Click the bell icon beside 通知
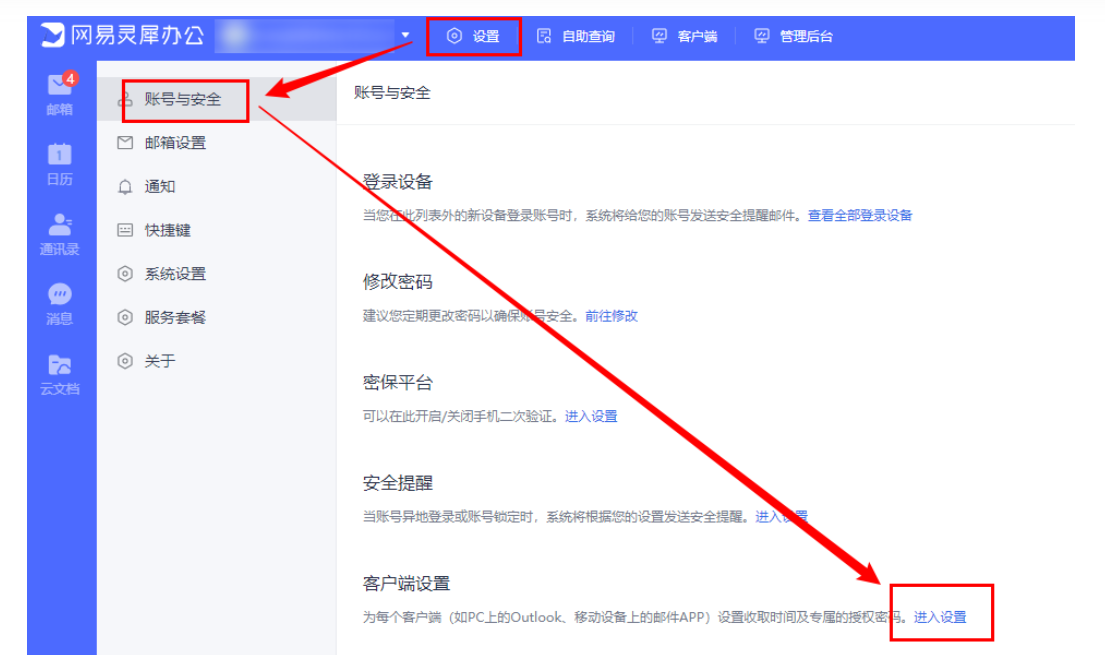 125,187
